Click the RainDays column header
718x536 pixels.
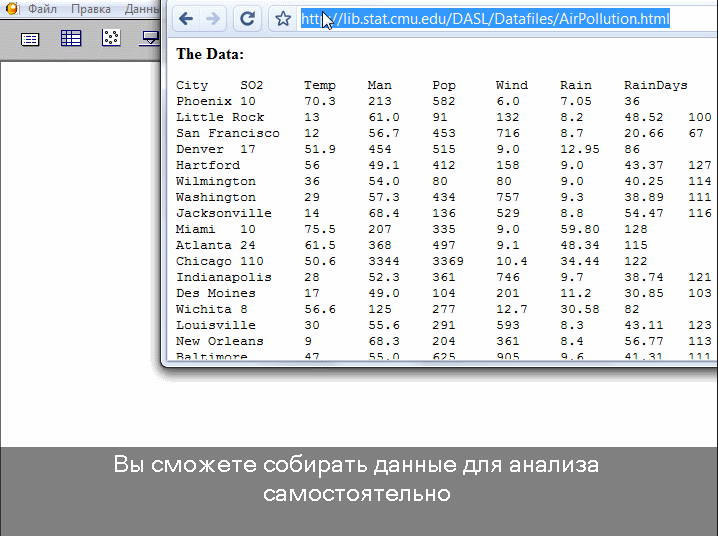click(655, 86)
